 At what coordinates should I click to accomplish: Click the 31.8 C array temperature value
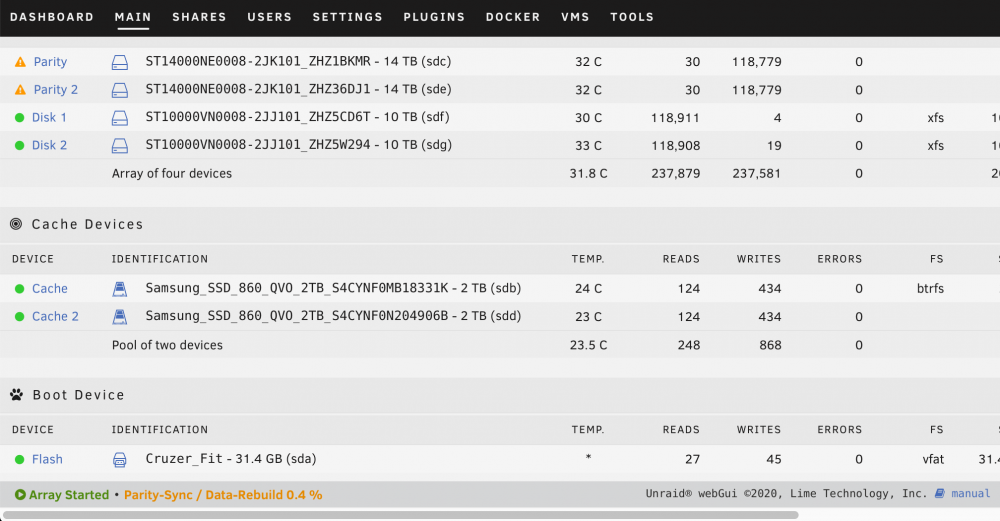coord(588,173)
